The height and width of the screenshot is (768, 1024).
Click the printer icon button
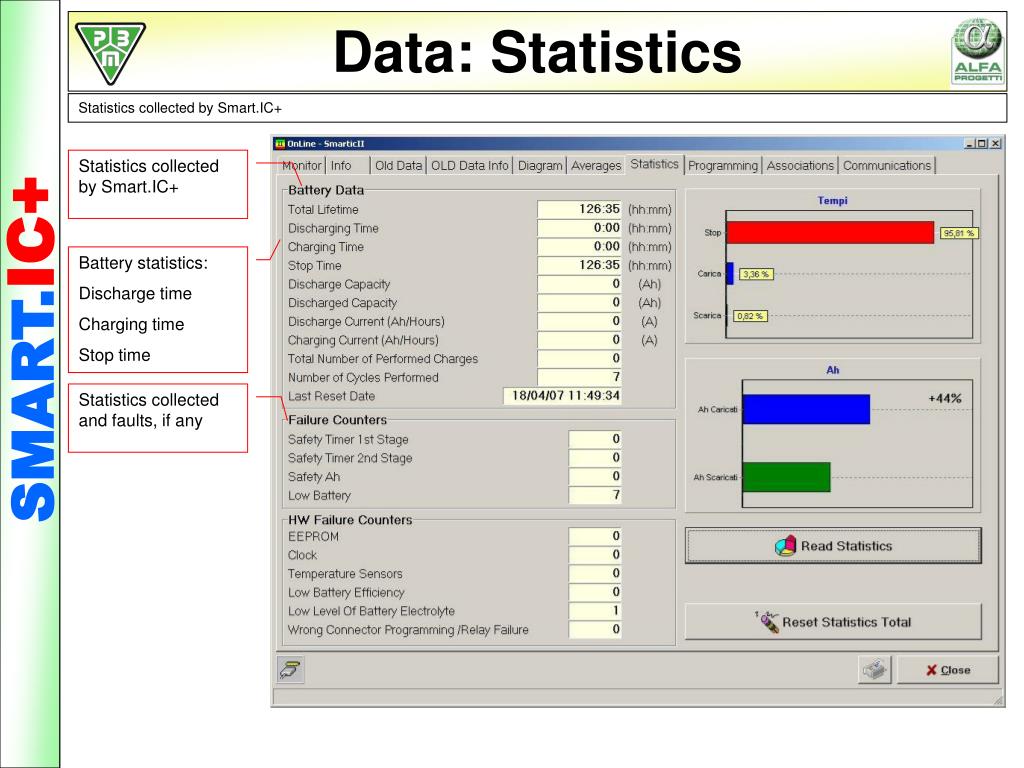874,669
